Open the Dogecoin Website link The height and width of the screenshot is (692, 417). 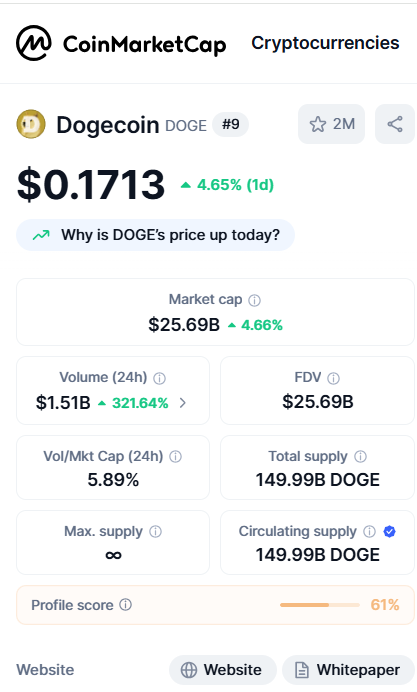(223, 670)
